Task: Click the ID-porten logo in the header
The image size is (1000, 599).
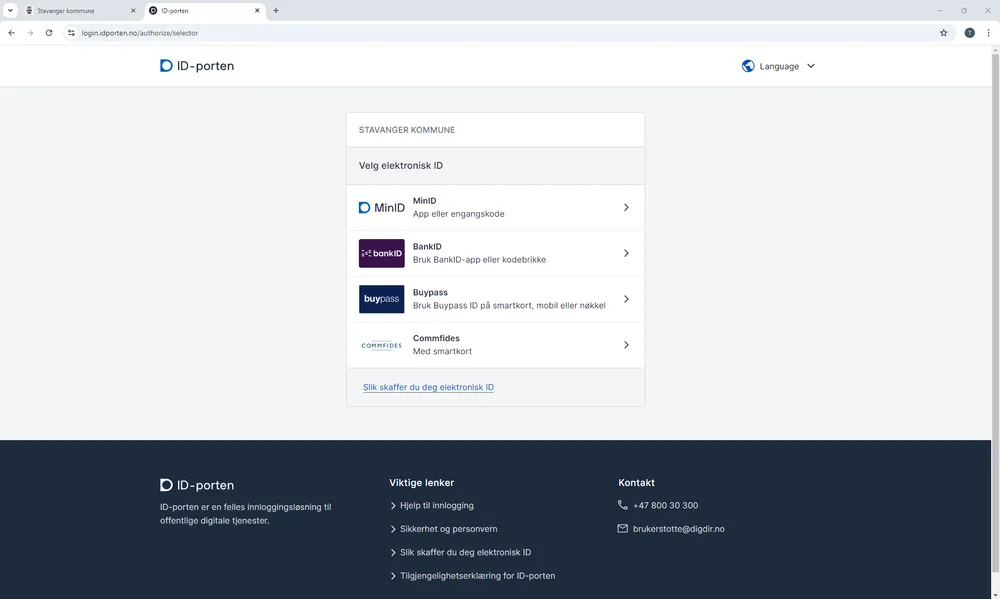Action: pos(197,66)
